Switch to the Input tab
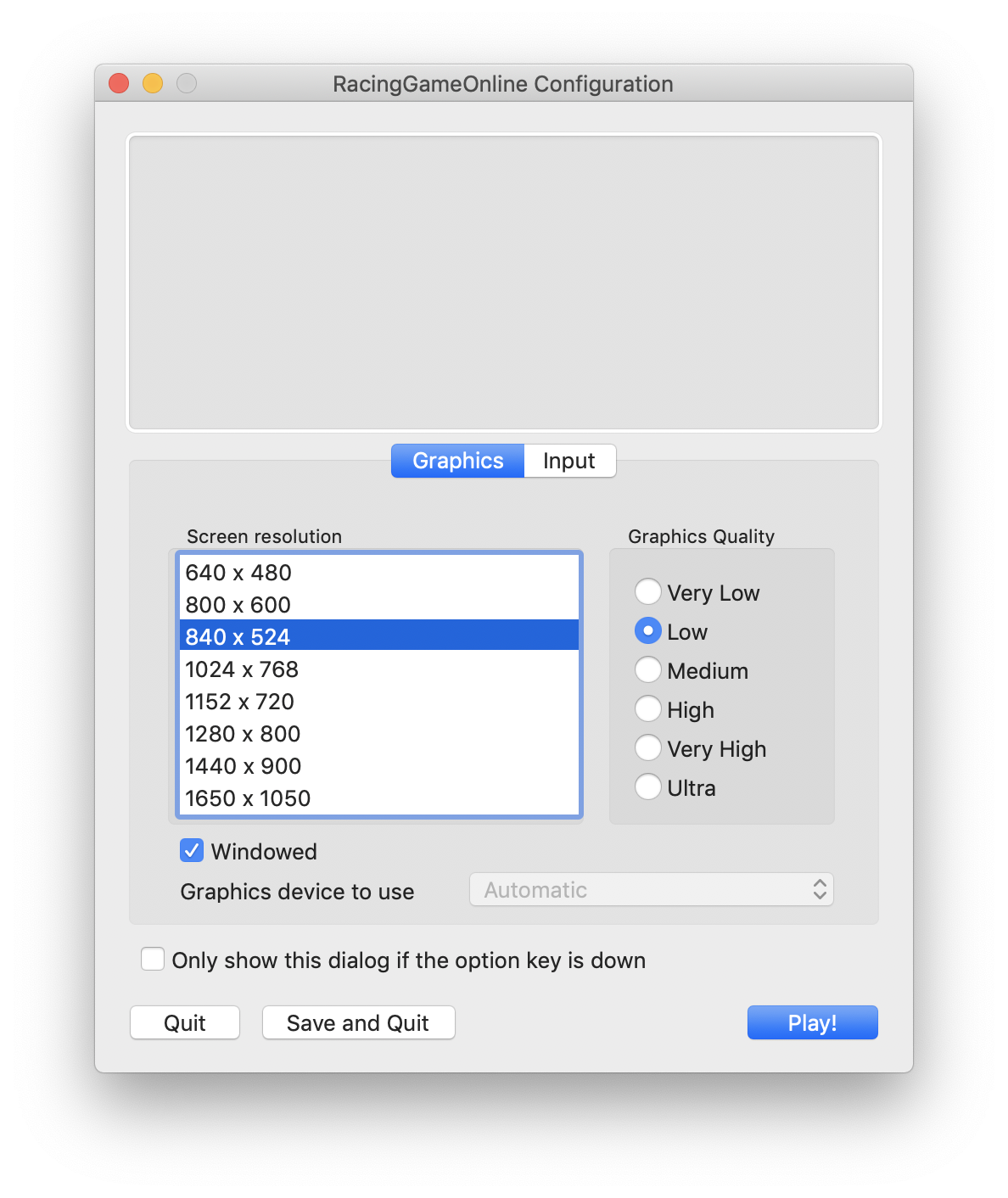1008x1198 pixels. [x=569, y=461]
